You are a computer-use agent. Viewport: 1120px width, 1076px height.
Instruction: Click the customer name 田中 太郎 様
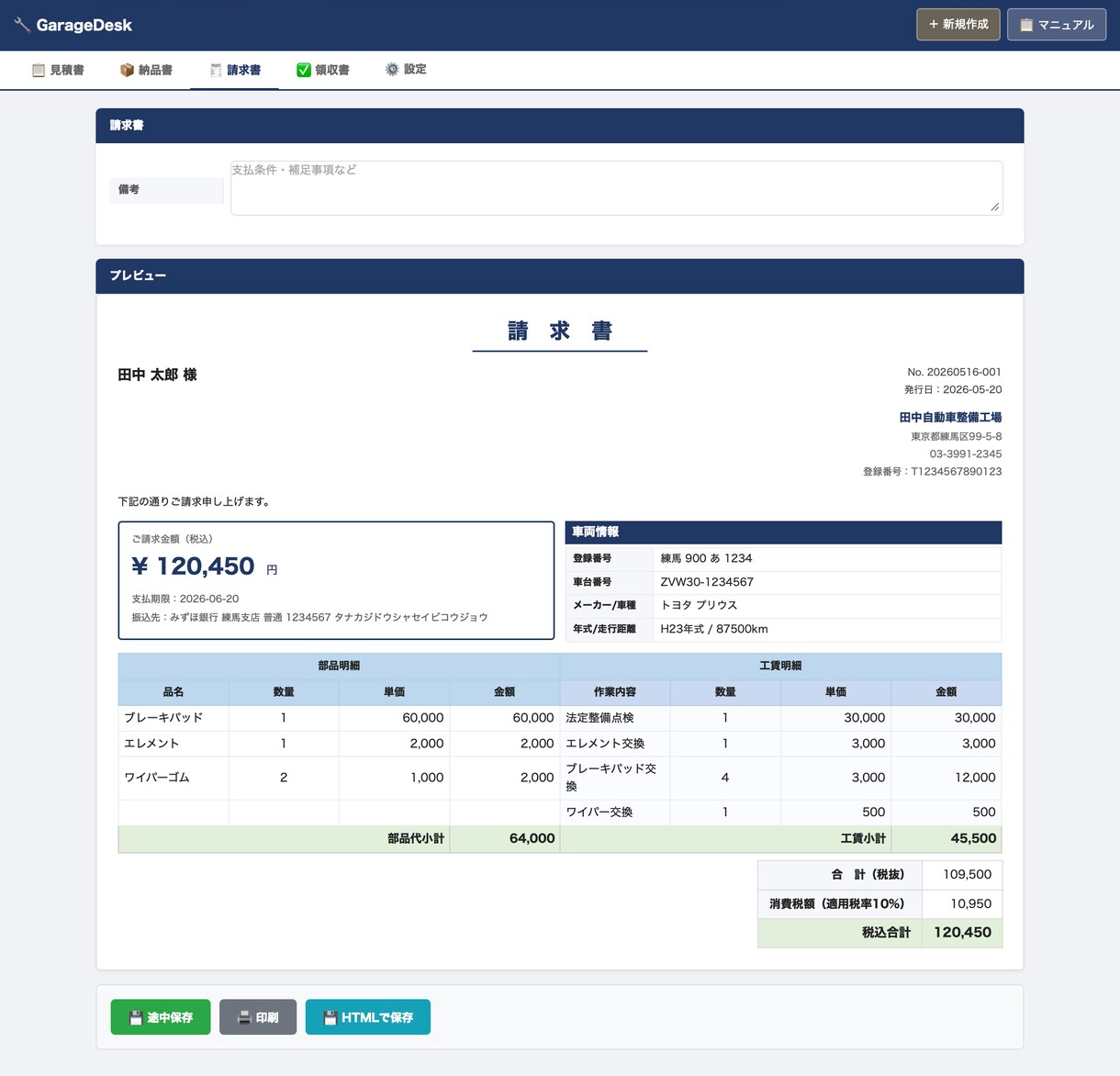(x=157, y=375)
